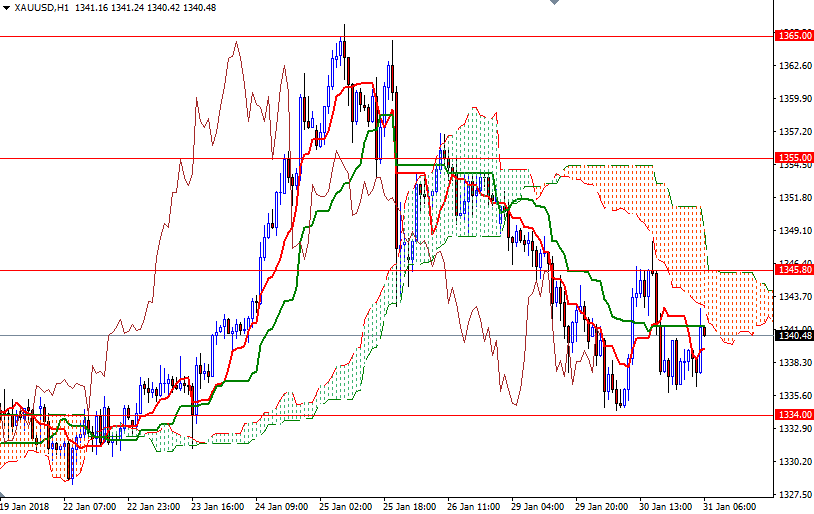Select the 1365.00 red price level tag
814x514 pixels.
tap(794, 36)
